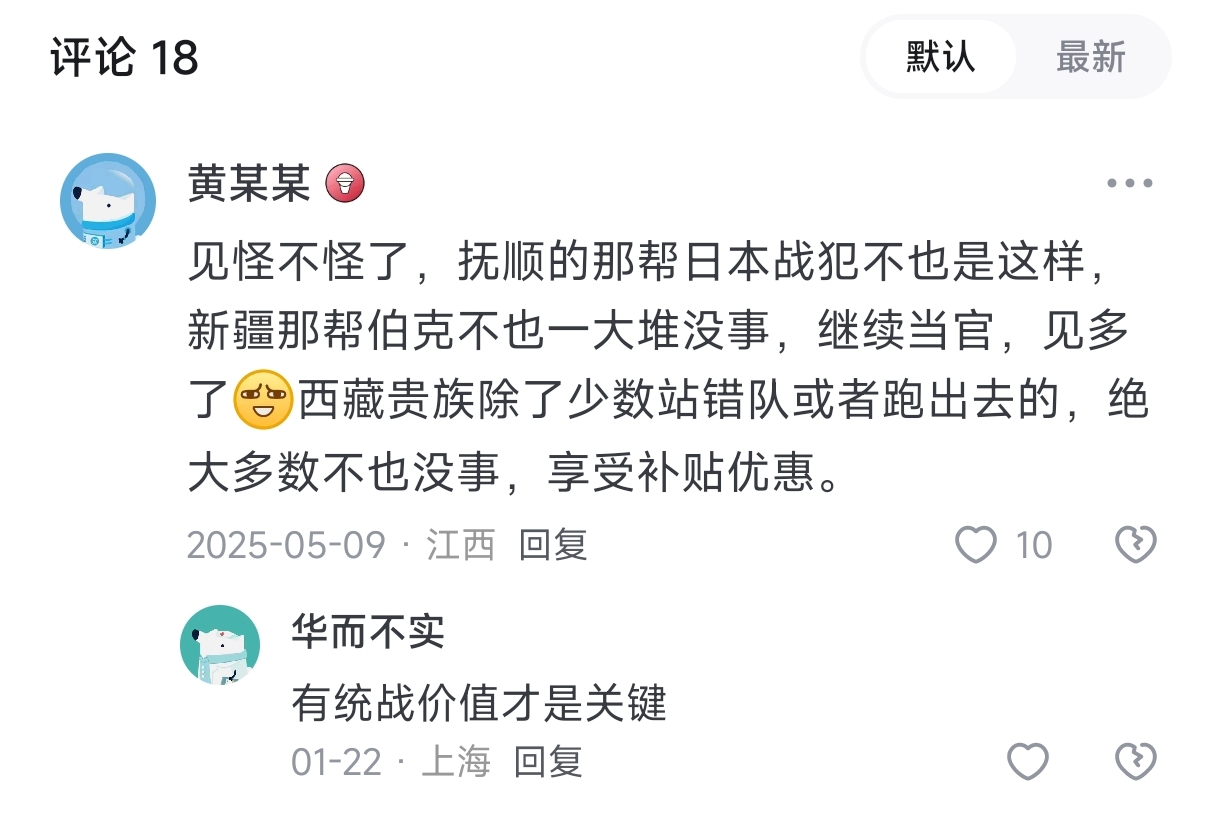Select comment text starting with 见怪不怪了
Screen dimensions: 1220x813
(x=668, y=367)
